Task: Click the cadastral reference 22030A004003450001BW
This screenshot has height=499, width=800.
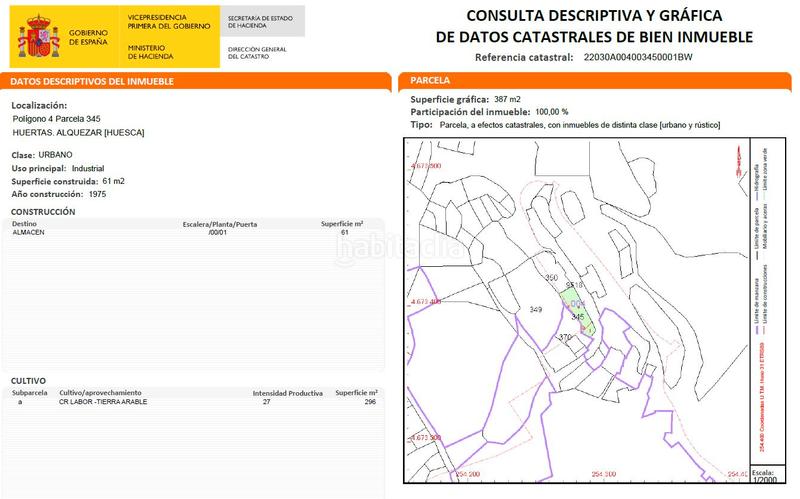Action: click(637, 58)
